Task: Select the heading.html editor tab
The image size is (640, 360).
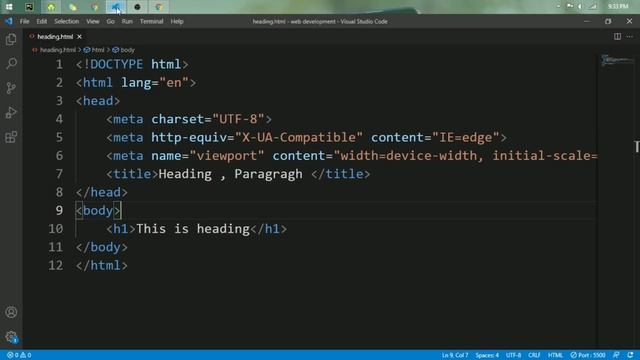Action: (x=55, y=37)
